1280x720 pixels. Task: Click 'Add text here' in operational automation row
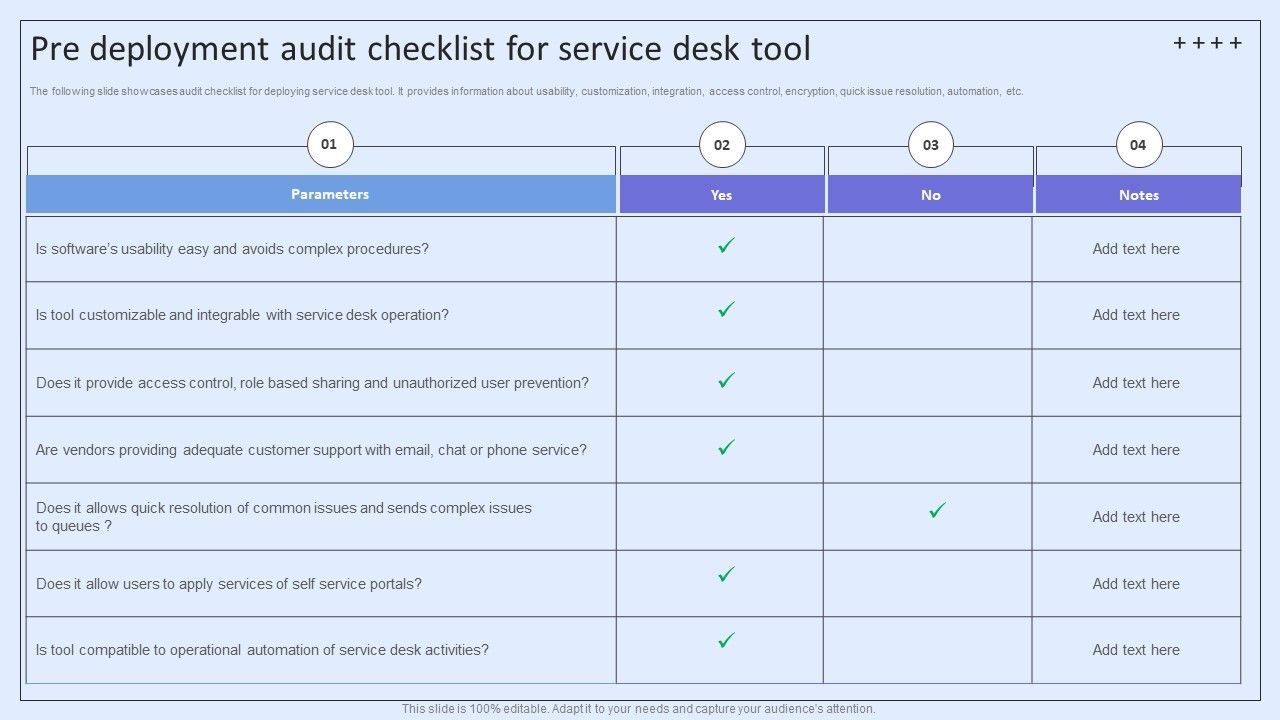click(x=1136, y=650)
